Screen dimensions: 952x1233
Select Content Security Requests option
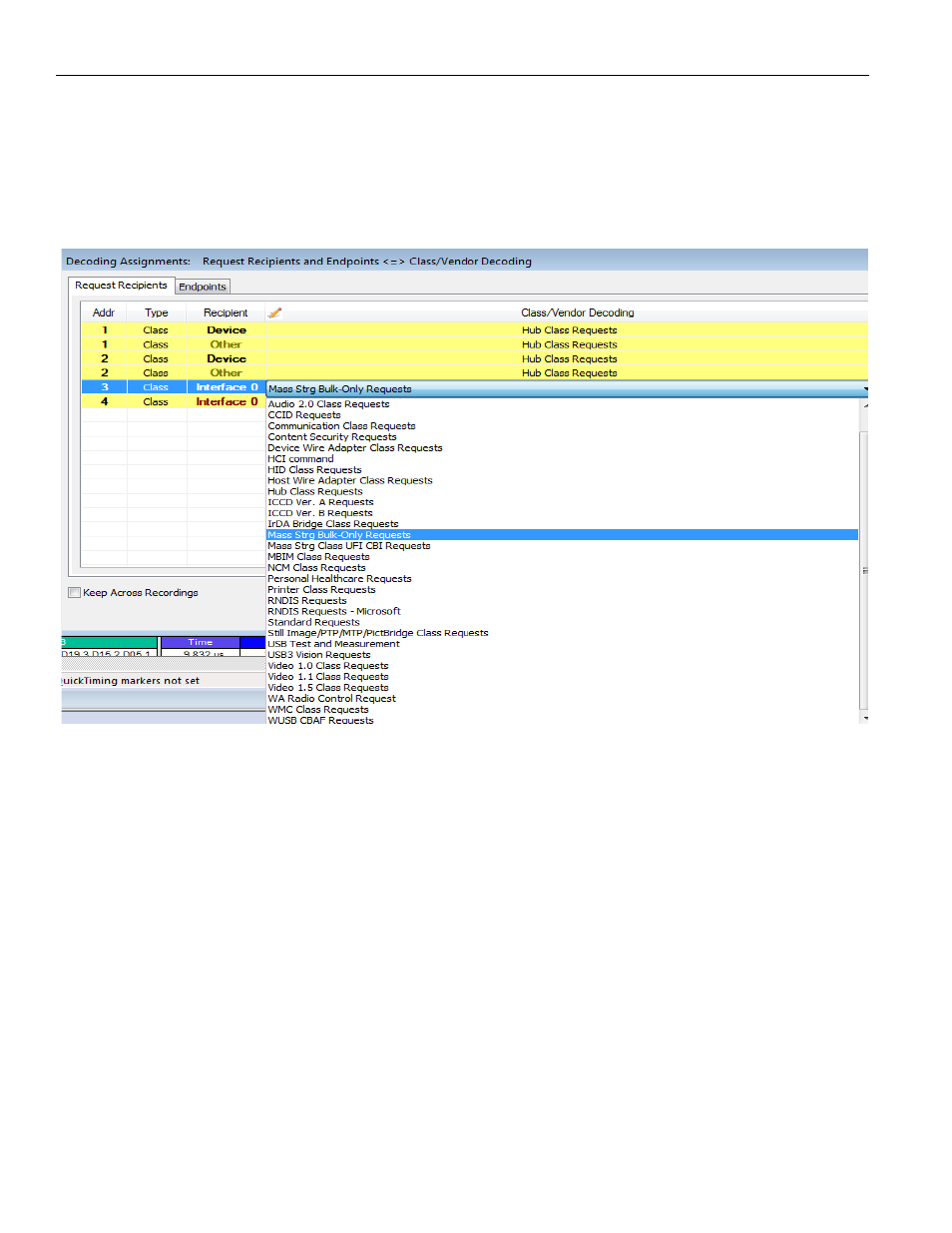pyautogui.click(x=332, y=437)
